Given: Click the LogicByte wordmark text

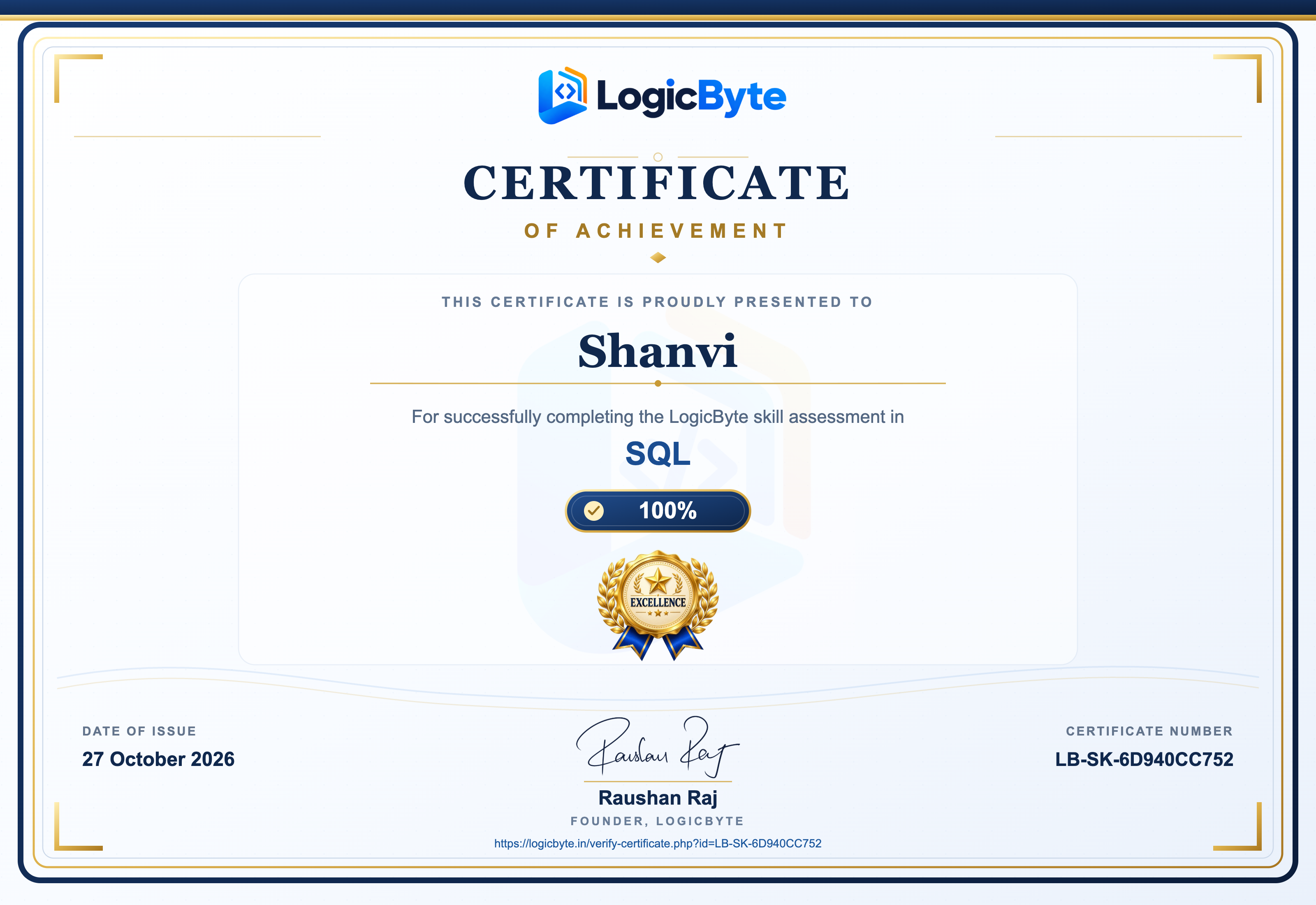Looking at the screenshot, I should pyautogui.click(x=691, y=97).
